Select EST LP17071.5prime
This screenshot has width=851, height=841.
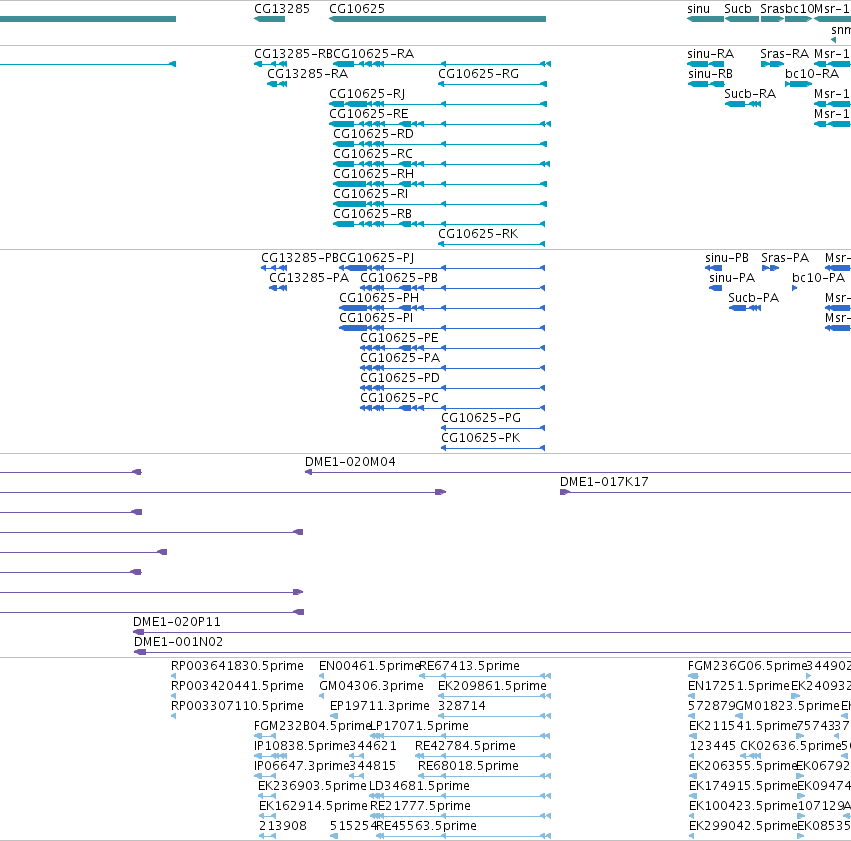click(x=420, y=726)
